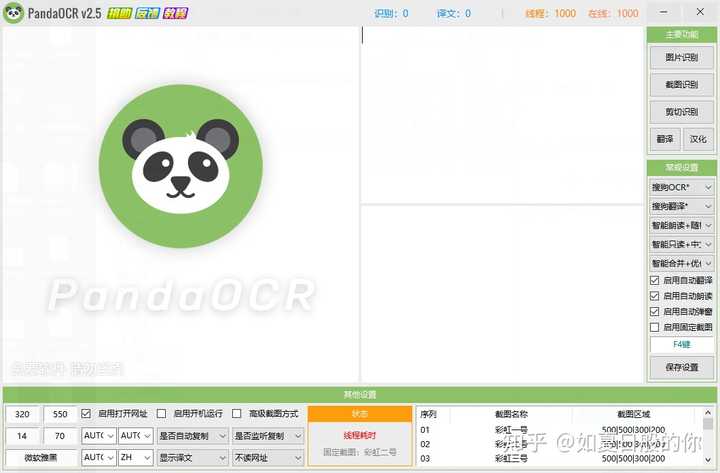Open the 智能只读 dropdown
This screenshot has width=720, height=473.
[x=682, y=244]
